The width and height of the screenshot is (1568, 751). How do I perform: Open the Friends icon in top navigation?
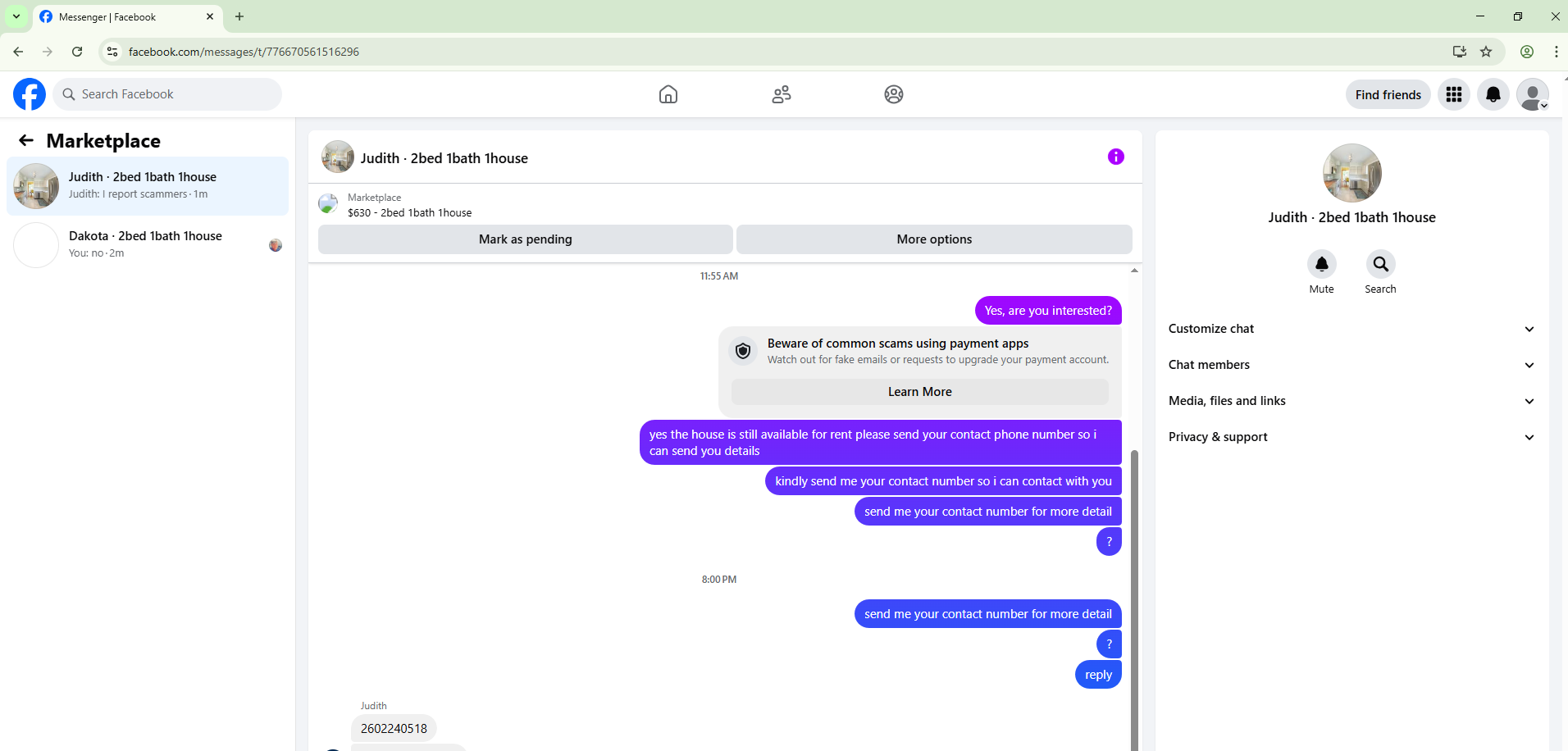pos(782,94)
